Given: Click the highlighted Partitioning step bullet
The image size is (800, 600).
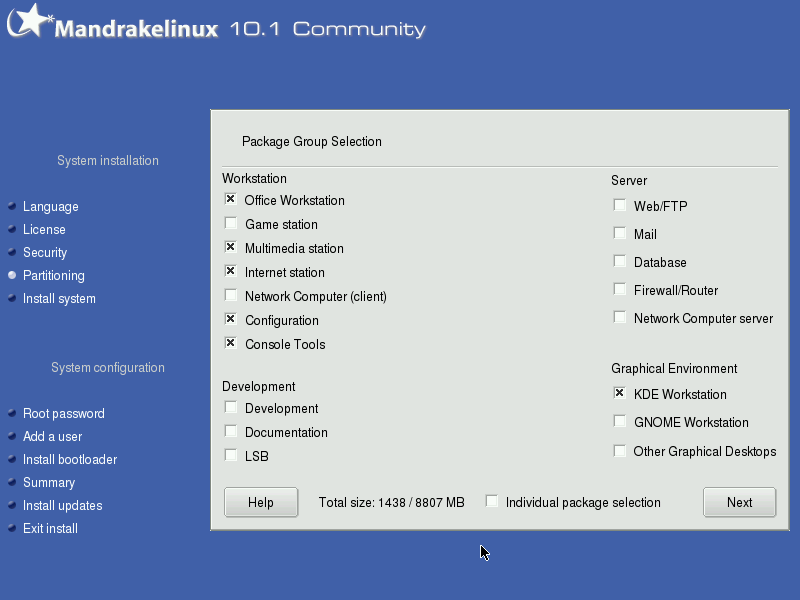Looking at the screenshot, I should click(x=12, y=275).
